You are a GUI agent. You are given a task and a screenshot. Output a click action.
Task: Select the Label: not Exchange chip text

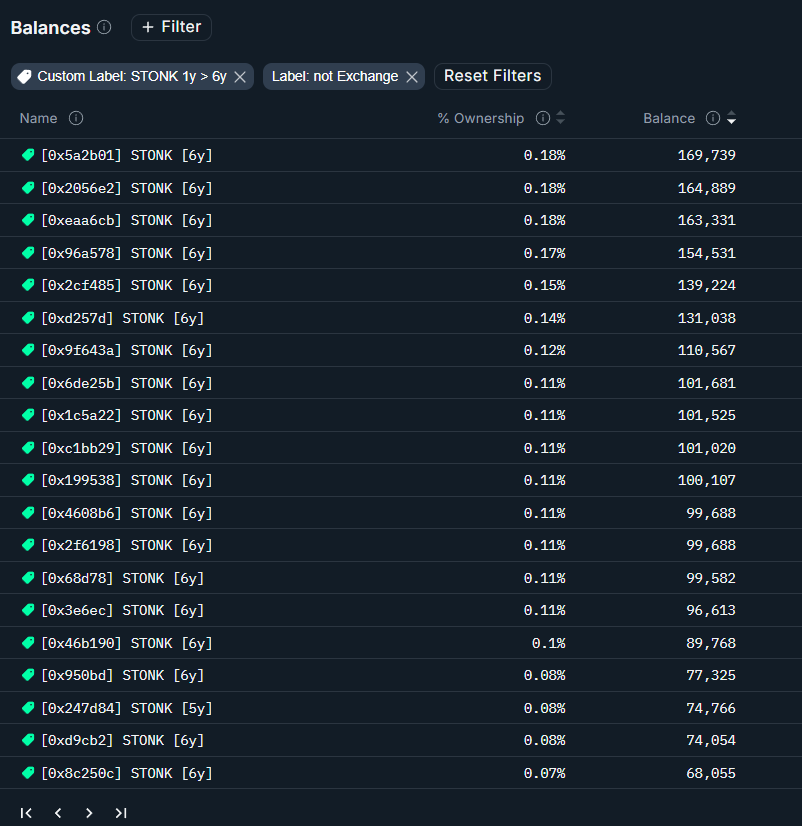pyautogui.click(x=335, y=76)
